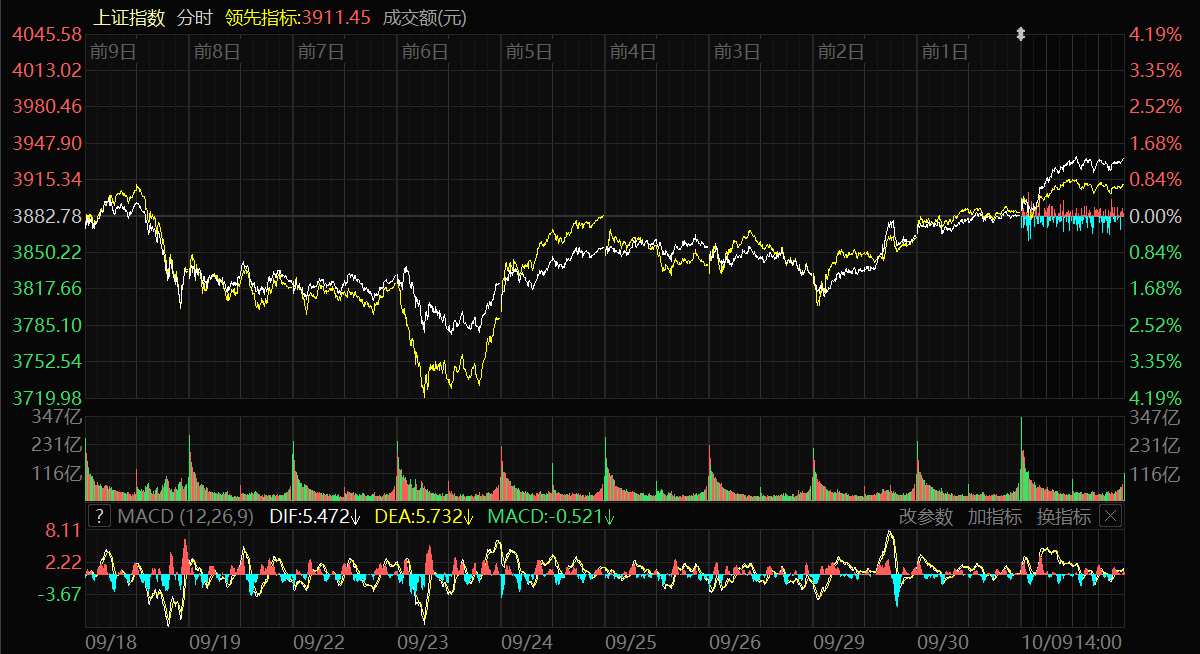Image resolution: width=1200 pixels, height=654 pixels.
Task: Select the 前6日 day marker
Action: pos(424,51)
